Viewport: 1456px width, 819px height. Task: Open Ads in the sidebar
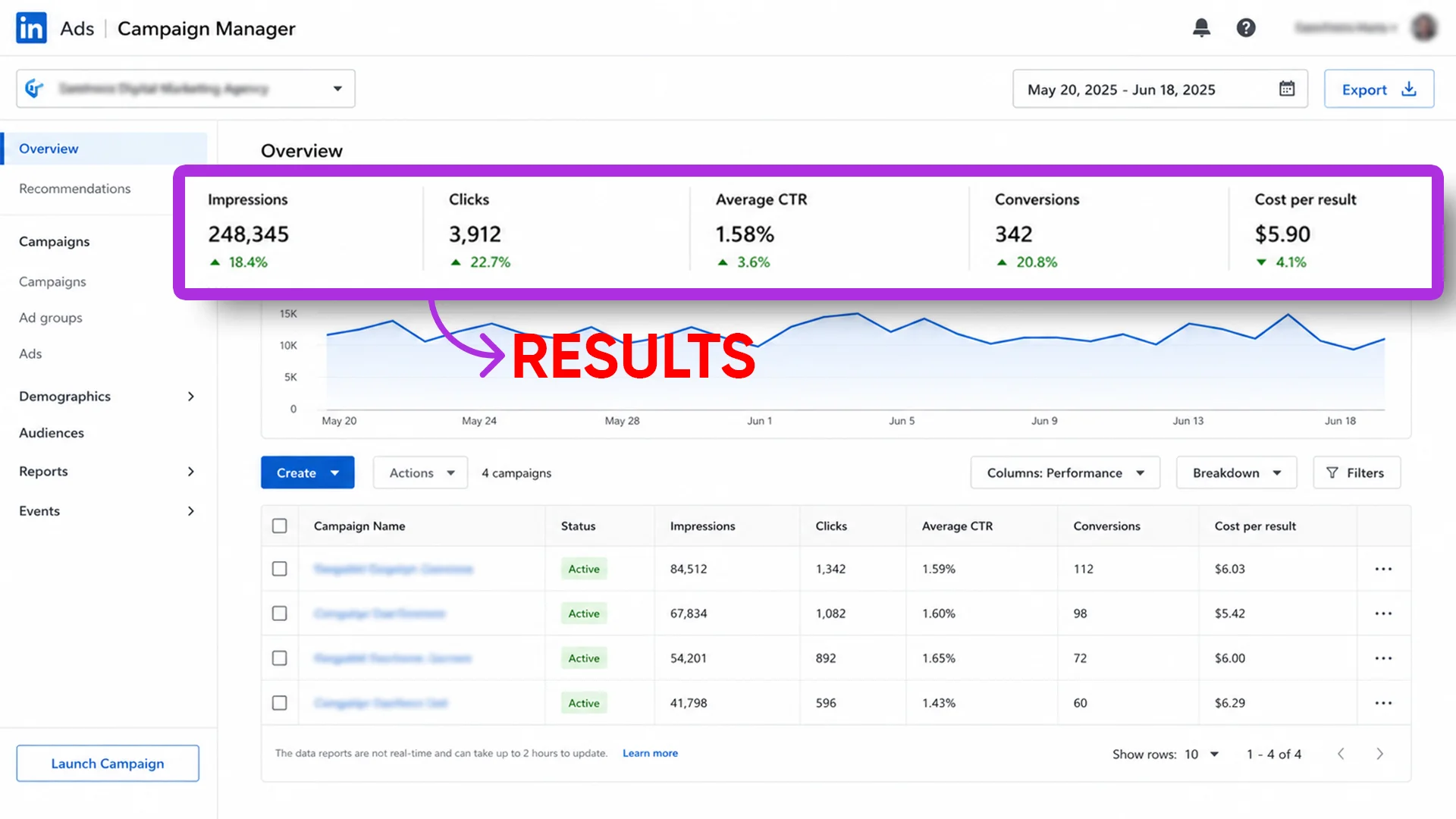(30, 354)
